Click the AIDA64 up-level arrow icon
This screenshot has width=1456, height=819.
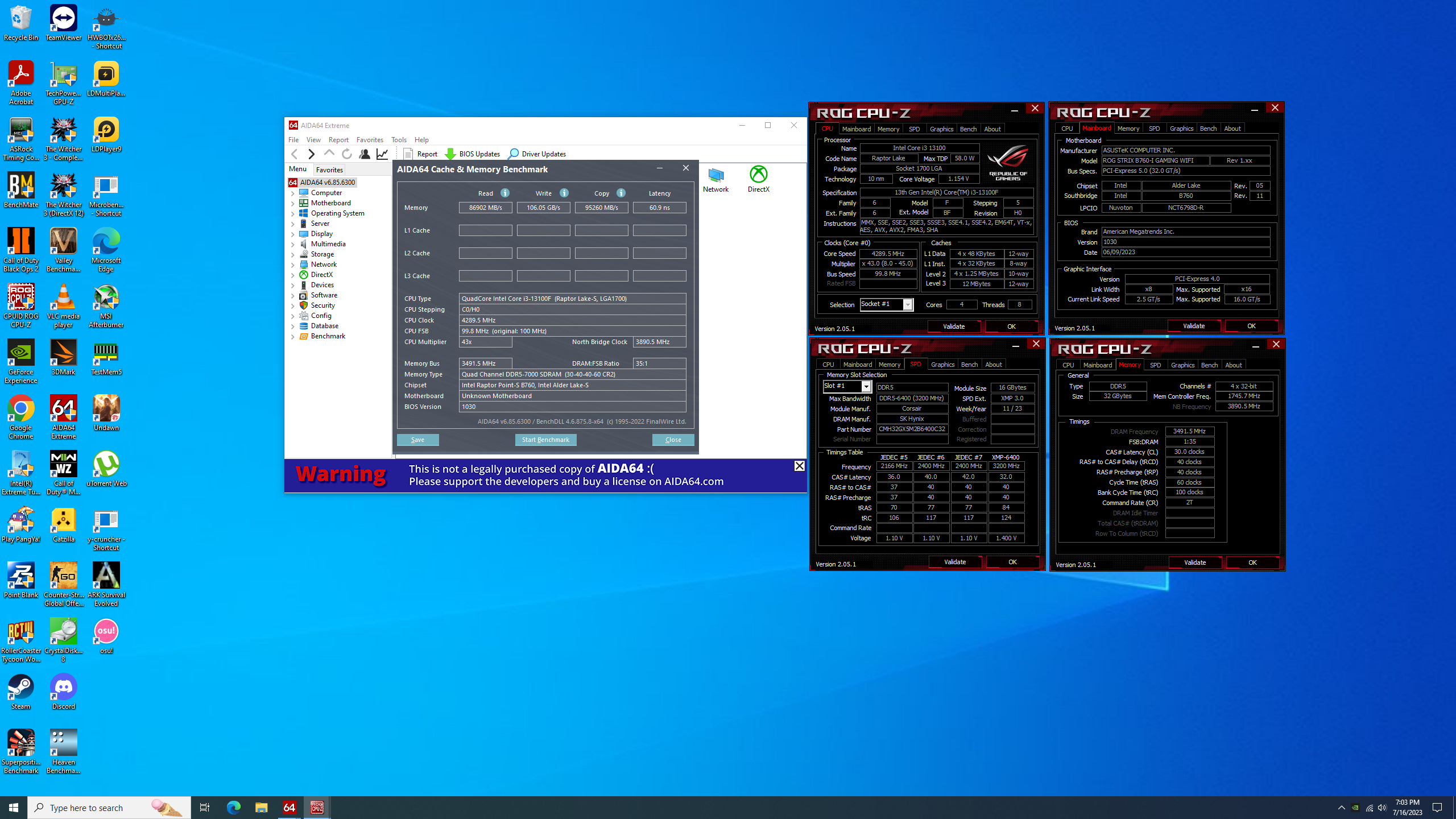tap(329, 154)
